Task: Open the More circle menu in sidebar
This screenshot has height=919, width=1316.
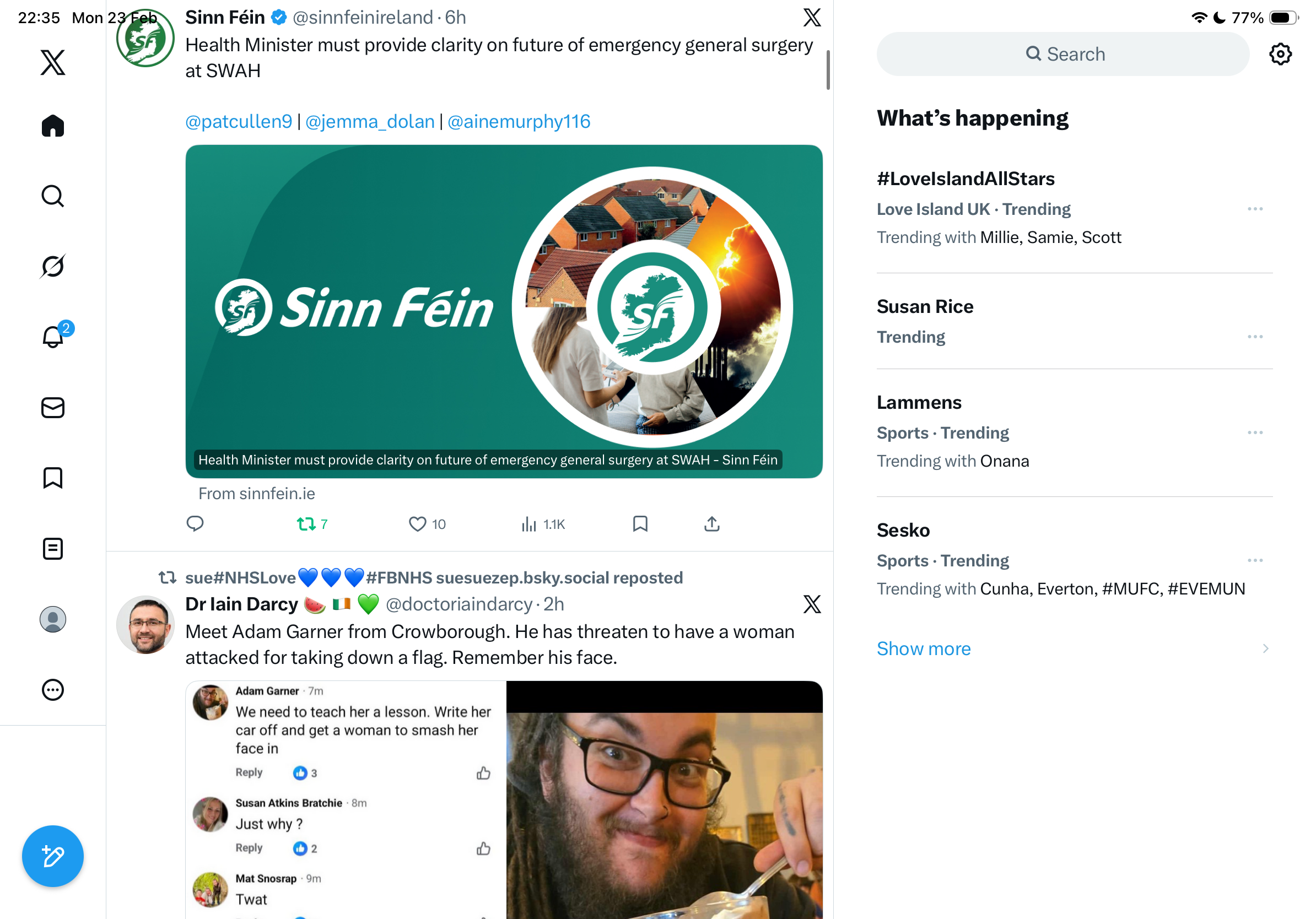Action: coord(53,689)
